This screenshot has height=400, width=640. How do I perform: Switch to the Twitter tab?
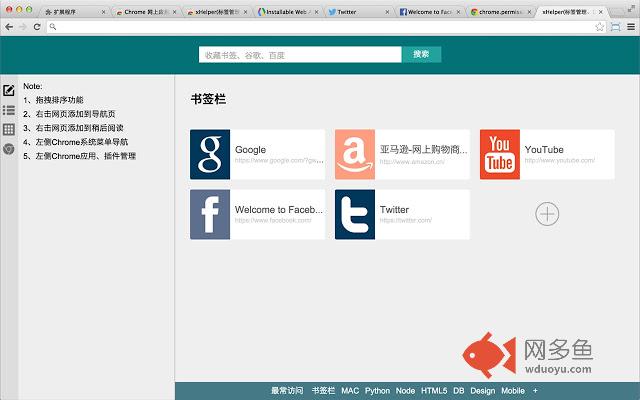click(357, 12)
